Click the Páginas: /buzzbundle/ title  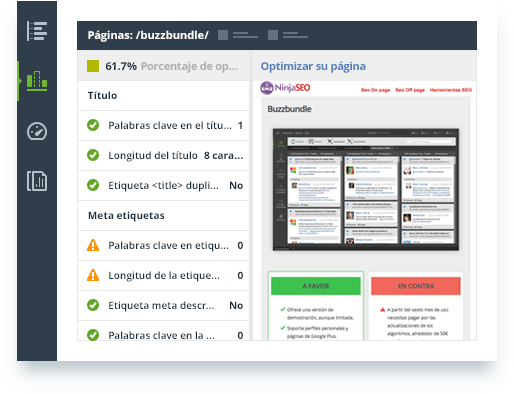tap(148, 35)
